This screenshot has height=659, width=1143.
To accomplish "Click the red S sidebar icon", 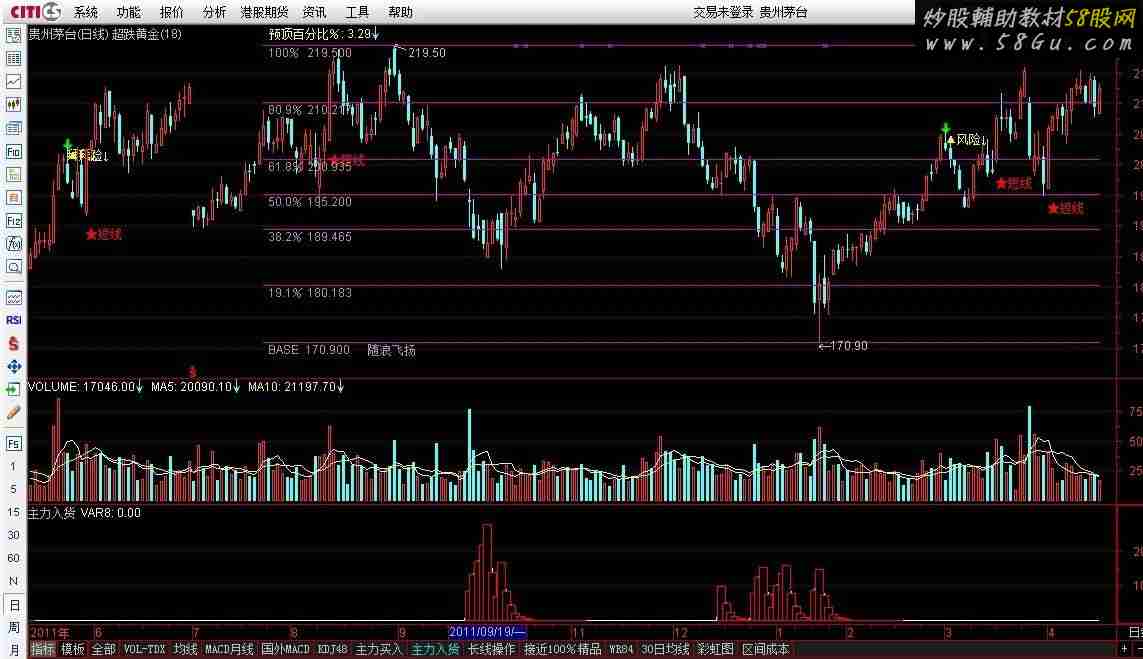I will [14, 343].
